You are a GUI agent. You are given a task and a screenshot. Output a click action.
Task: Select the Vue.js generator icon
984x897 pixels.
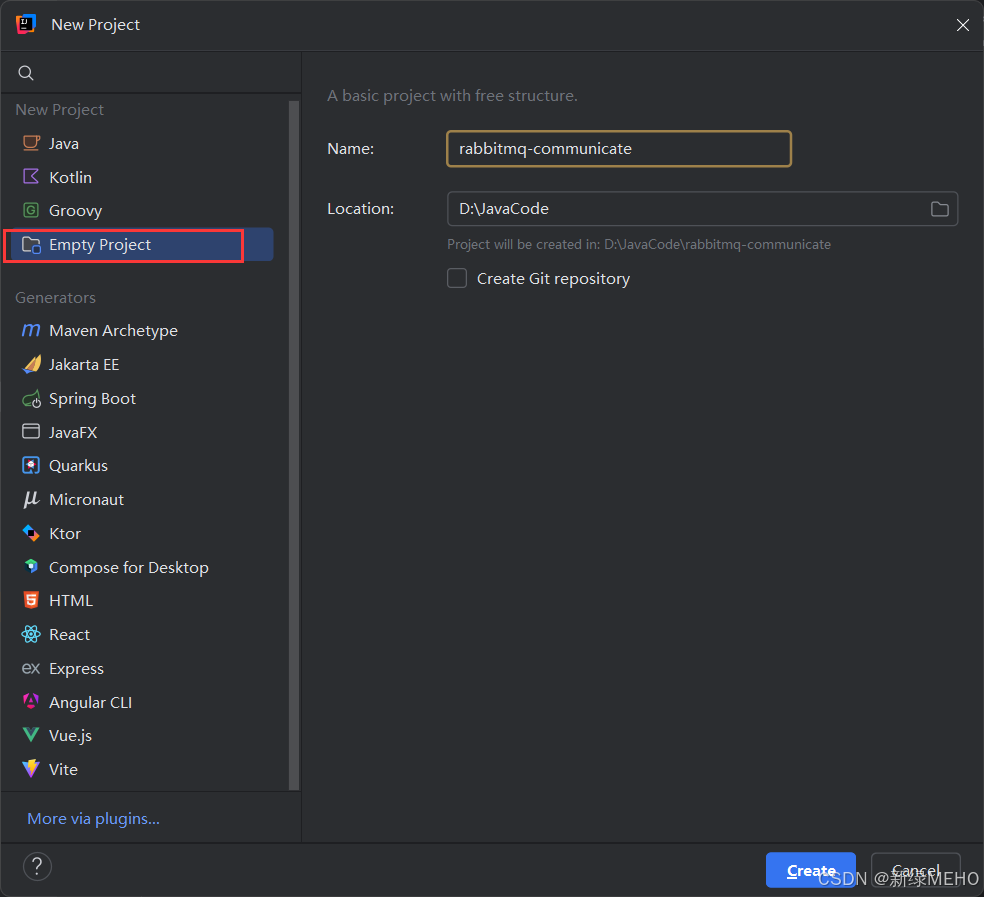pyautogui.click(x=31, y=736)
